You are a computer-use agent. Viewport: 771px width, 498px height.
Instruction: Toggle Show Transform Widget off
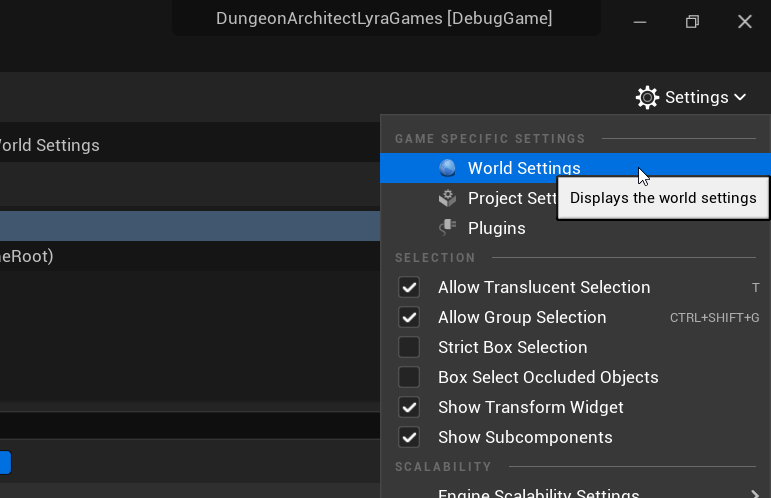coord(409,408)
